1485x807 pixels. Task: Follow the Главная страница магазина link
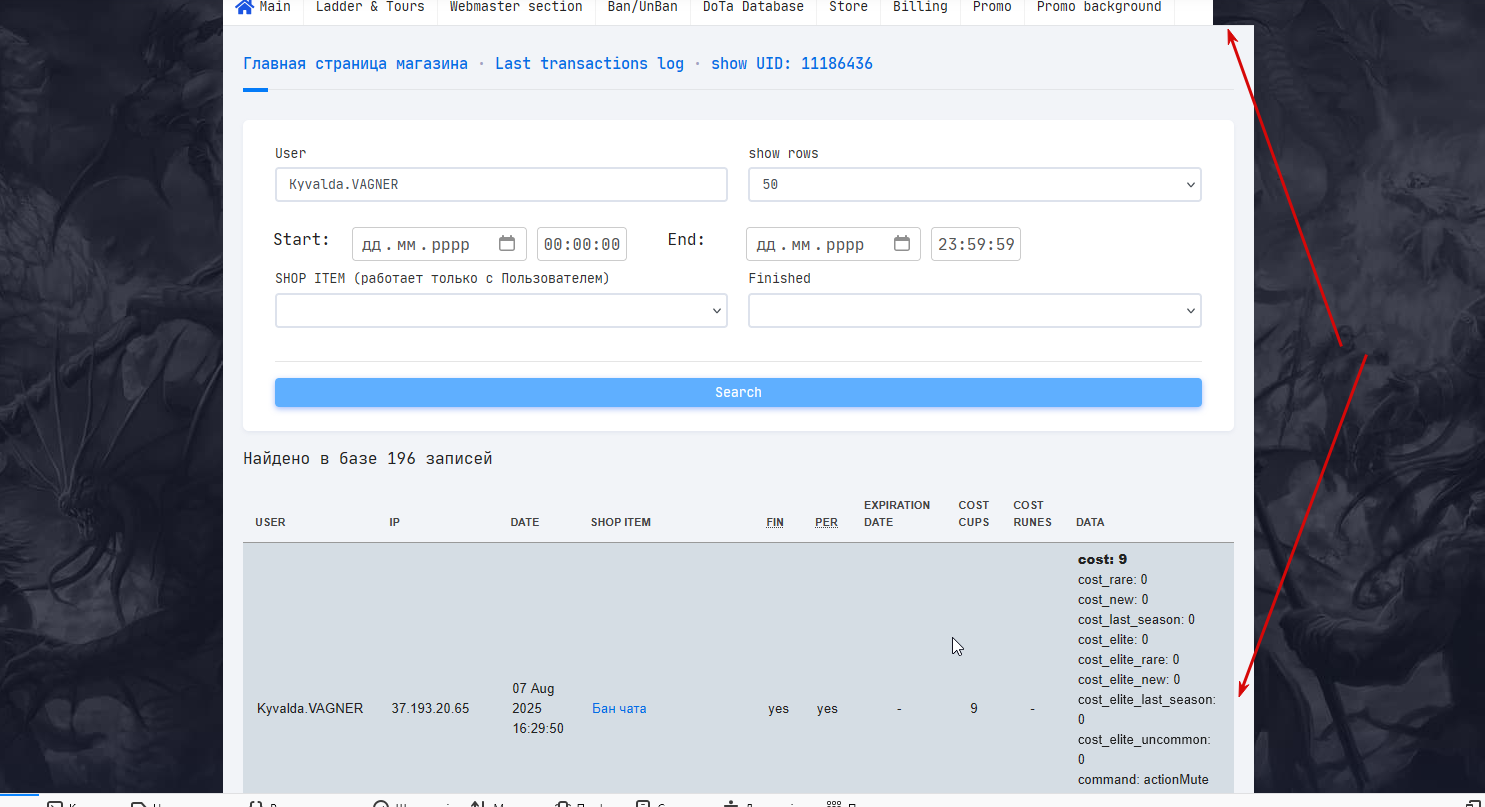(355, 63)
